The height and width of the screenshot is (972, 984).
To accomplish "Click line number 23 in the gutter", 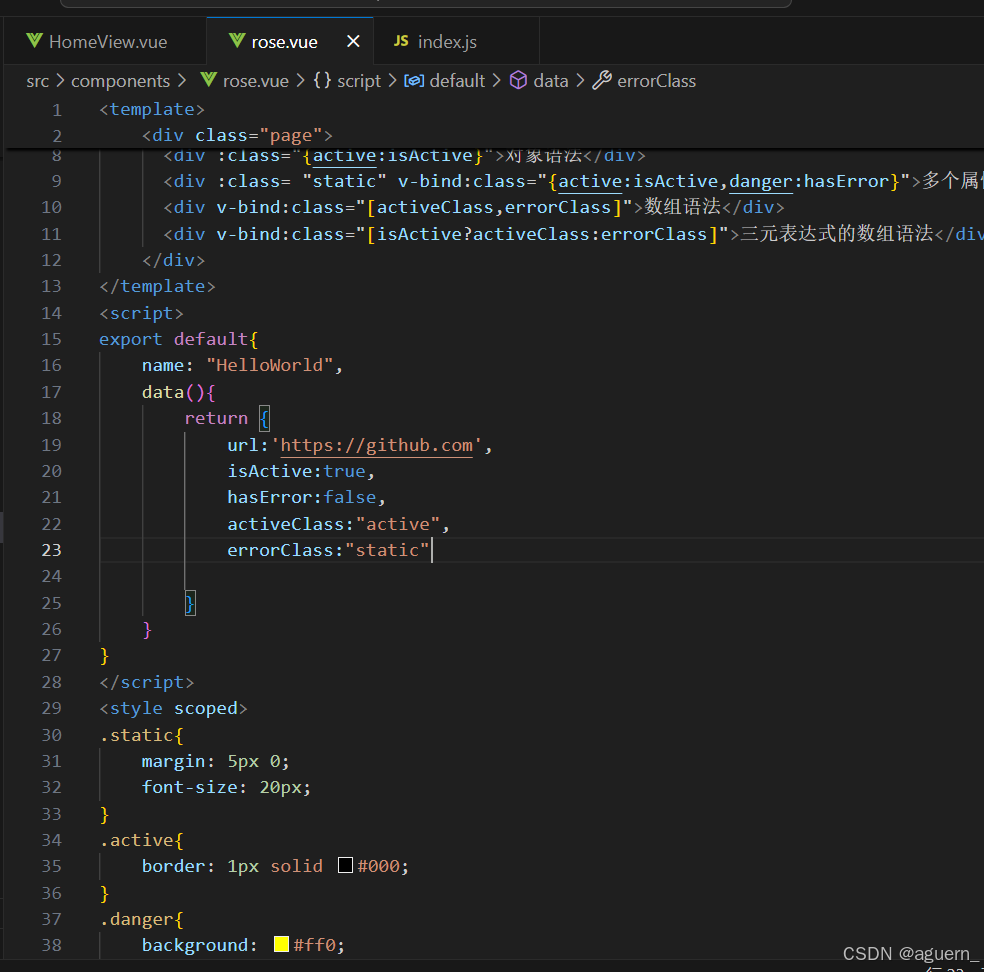I will click(x=51, y=549).
